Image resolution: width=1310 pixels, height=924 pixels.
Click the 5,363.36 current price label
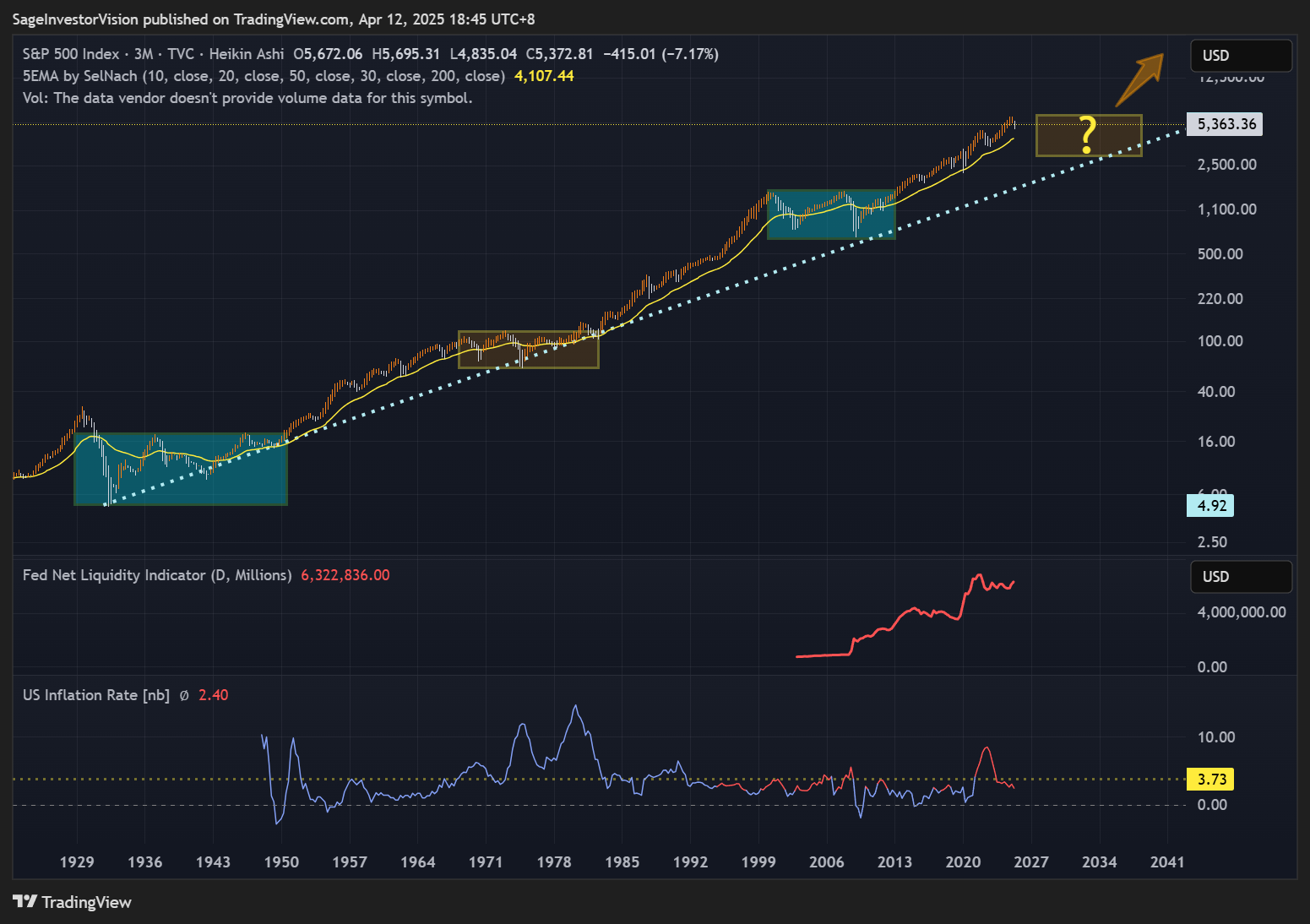[x=1226, y=124]
